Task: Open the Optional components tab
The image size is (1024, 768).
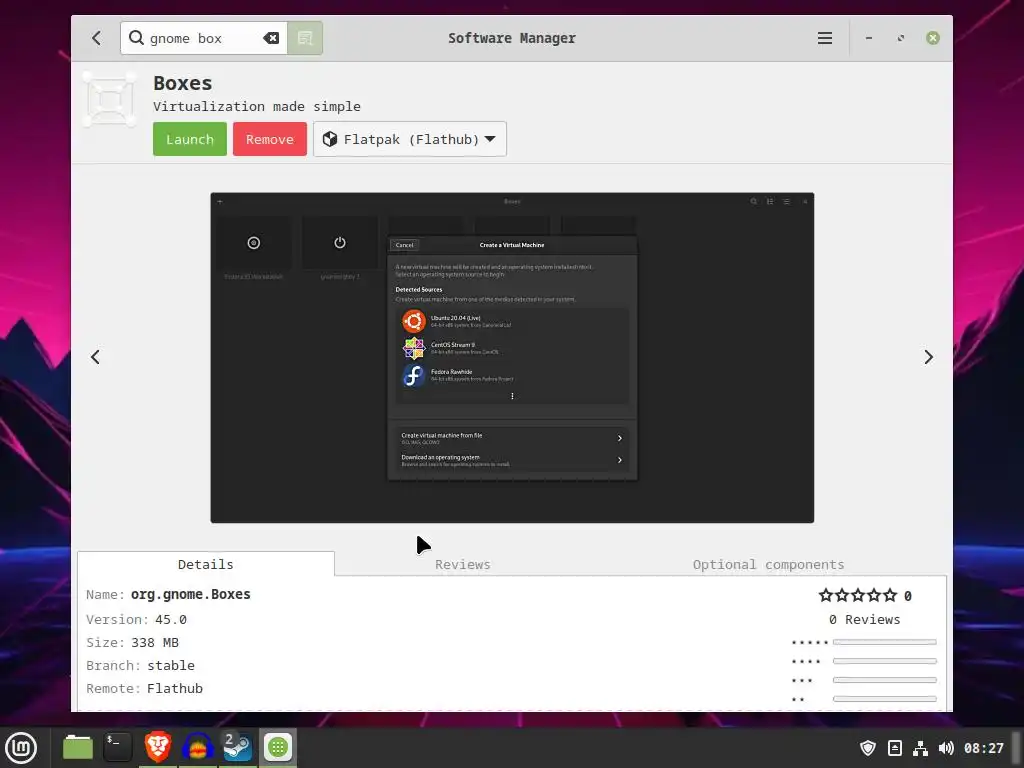Action: (768, 564)
